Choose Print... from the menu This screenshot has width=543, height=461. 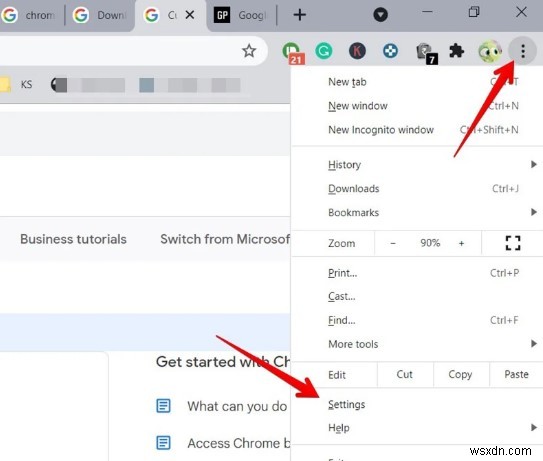(x=417, y=273)
